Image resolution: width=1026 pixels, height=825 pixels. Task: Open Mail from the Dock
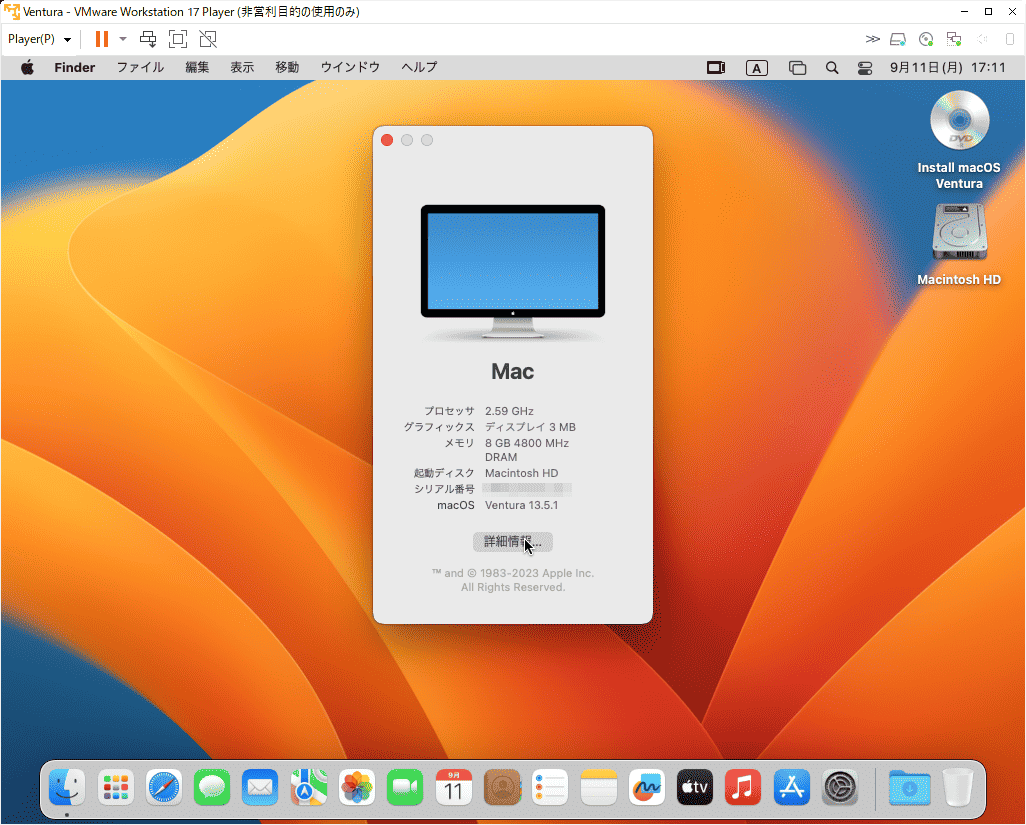(x=260, y=787)
